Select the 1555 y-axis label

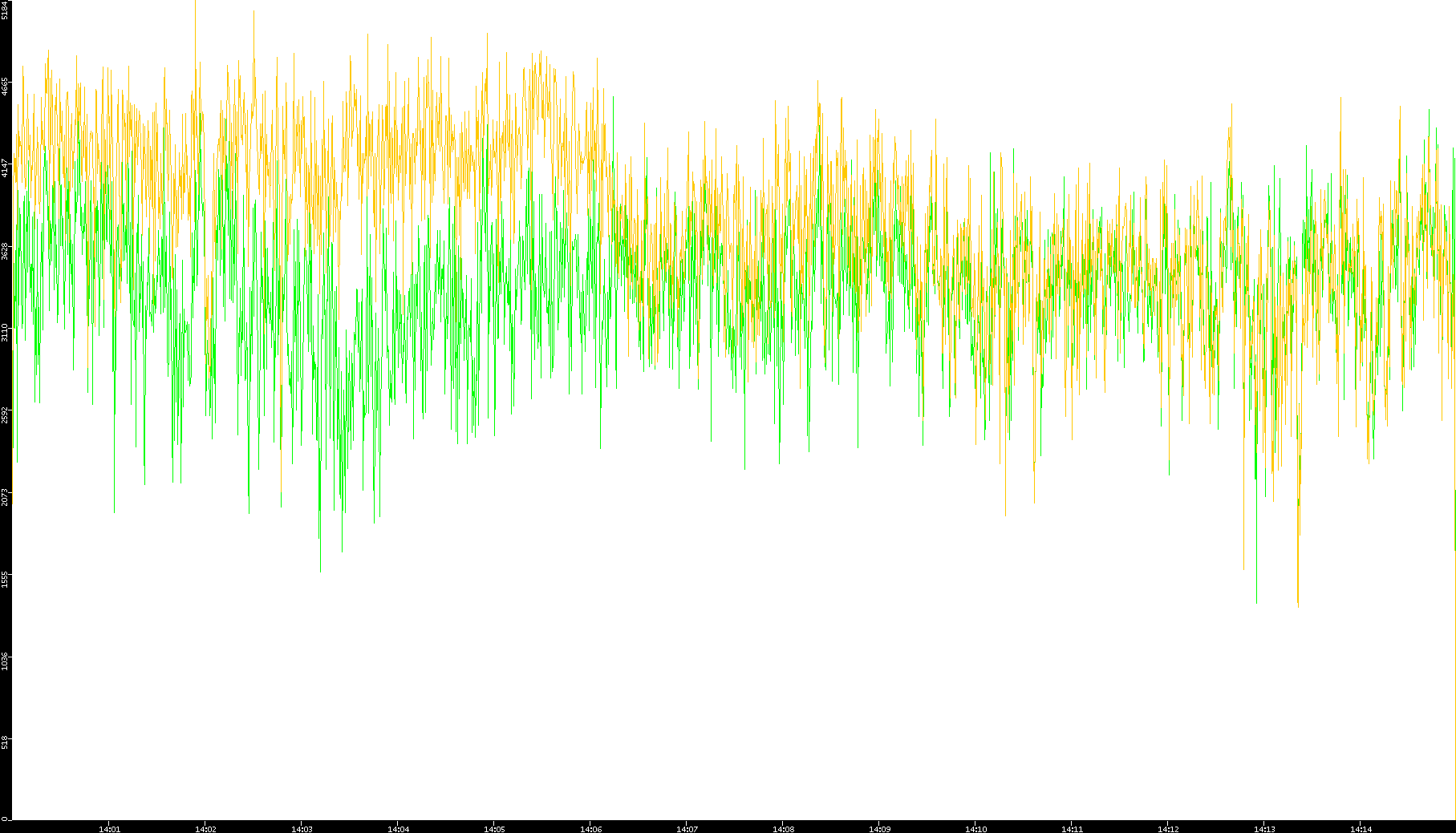point(5,579)
